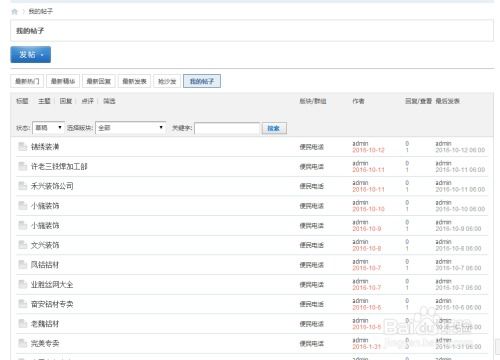Open the 状态 status dropdown
This screenshot has height=360, width=500.
[x=48, y=128]
